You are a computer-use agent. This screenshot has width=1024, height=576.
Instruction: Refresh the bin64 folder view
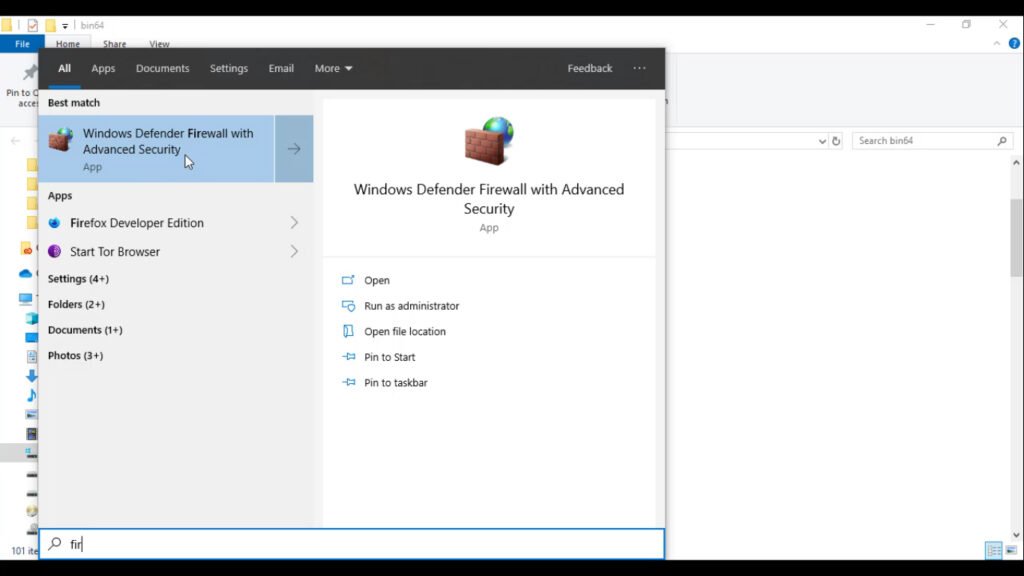(836, 141)
